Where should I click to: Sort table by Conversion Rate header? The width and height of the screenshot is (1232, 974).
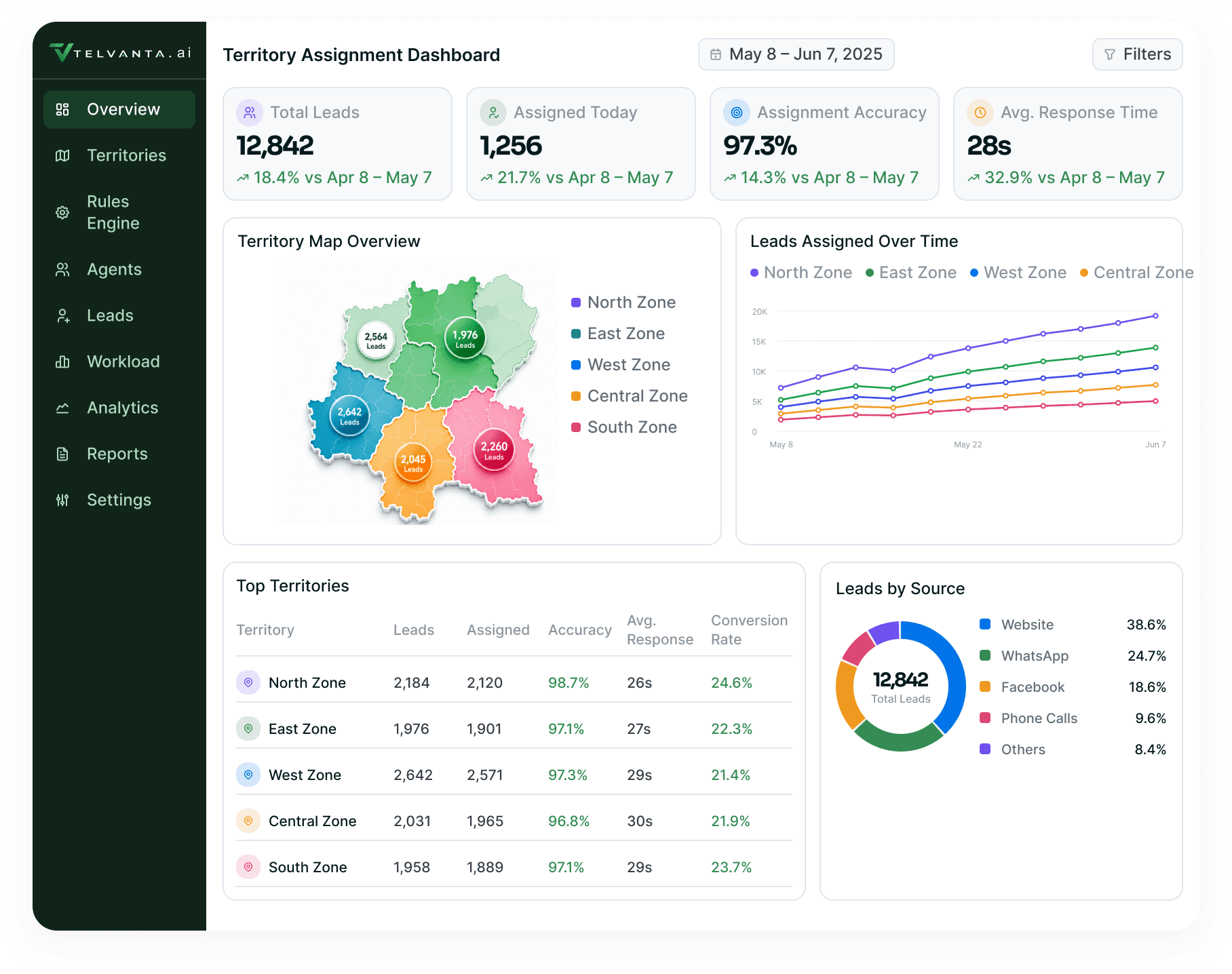coord(749,630)
